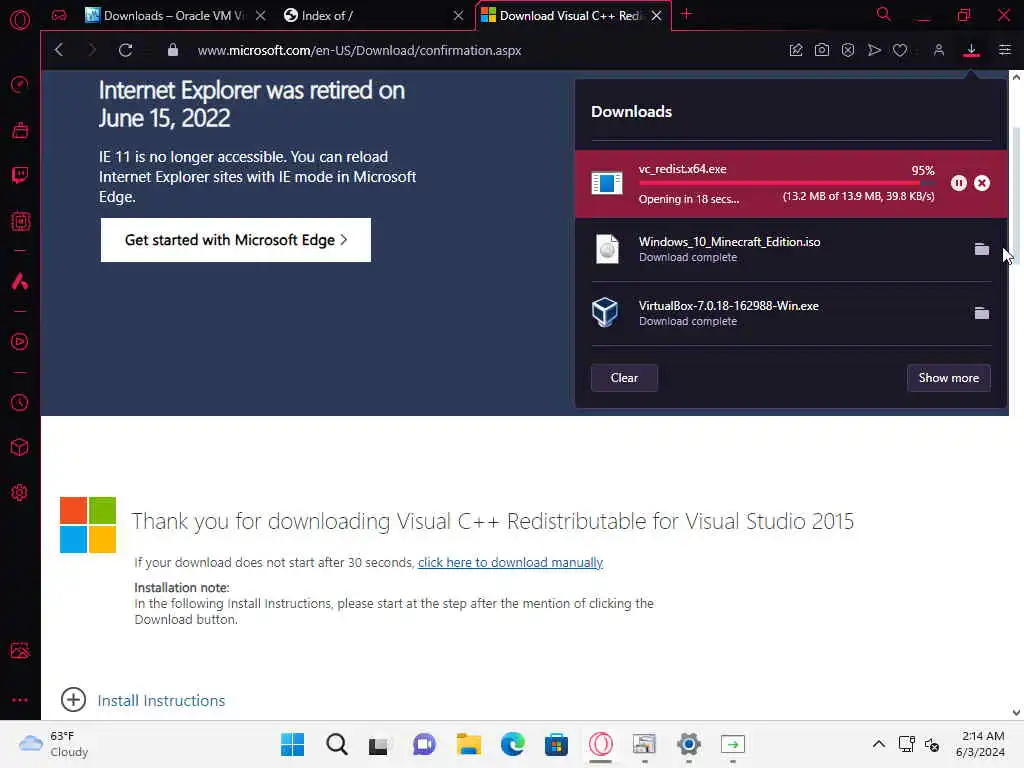Cancel the vc_redist.x64.exe download
Image resolution: width=1024 pixels, height=768 pixels.
point(982,183)
